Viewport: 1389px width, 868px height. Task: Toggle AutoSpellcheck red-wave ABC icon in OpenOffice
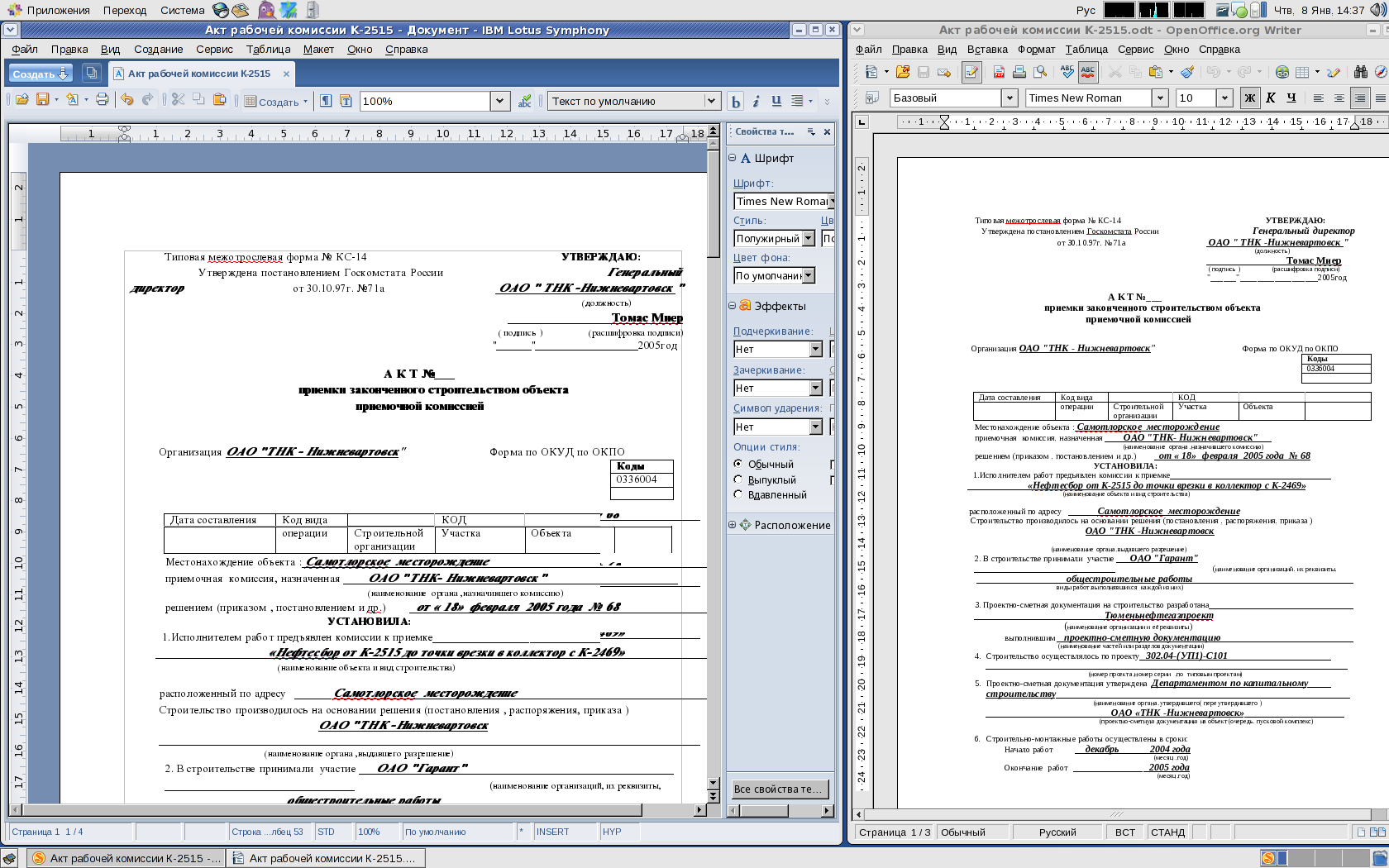pos(1088,72)
